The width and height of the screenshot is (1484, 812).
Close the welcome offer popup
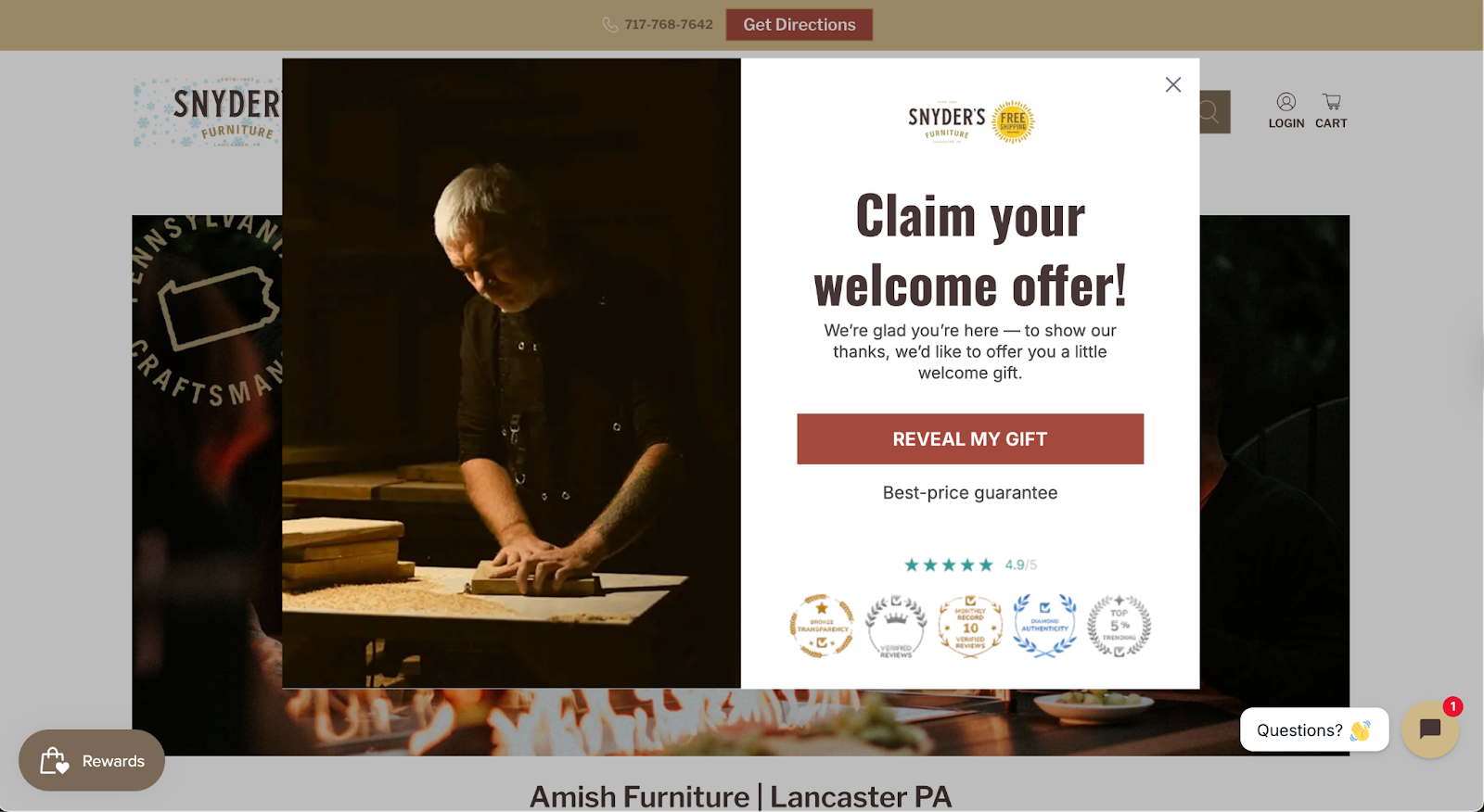[1173, 84]
